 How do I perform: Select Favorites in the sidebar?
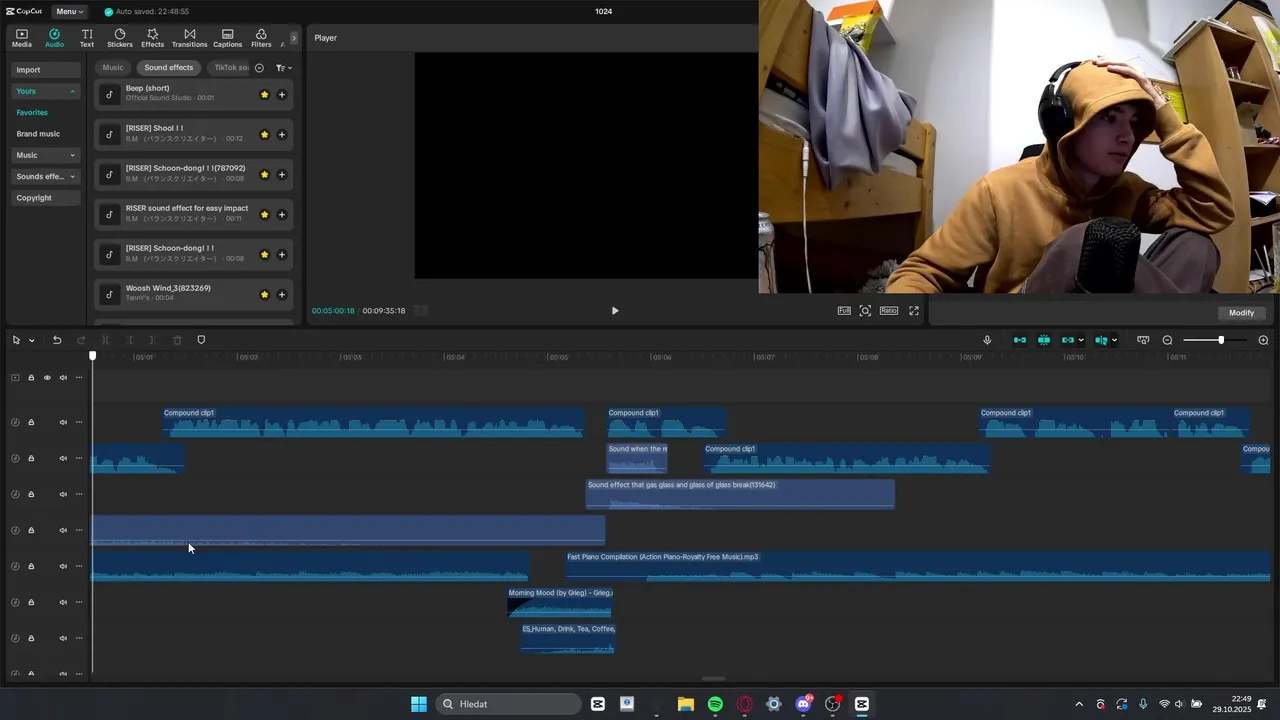pyautogui.click(x=32, y=112)
